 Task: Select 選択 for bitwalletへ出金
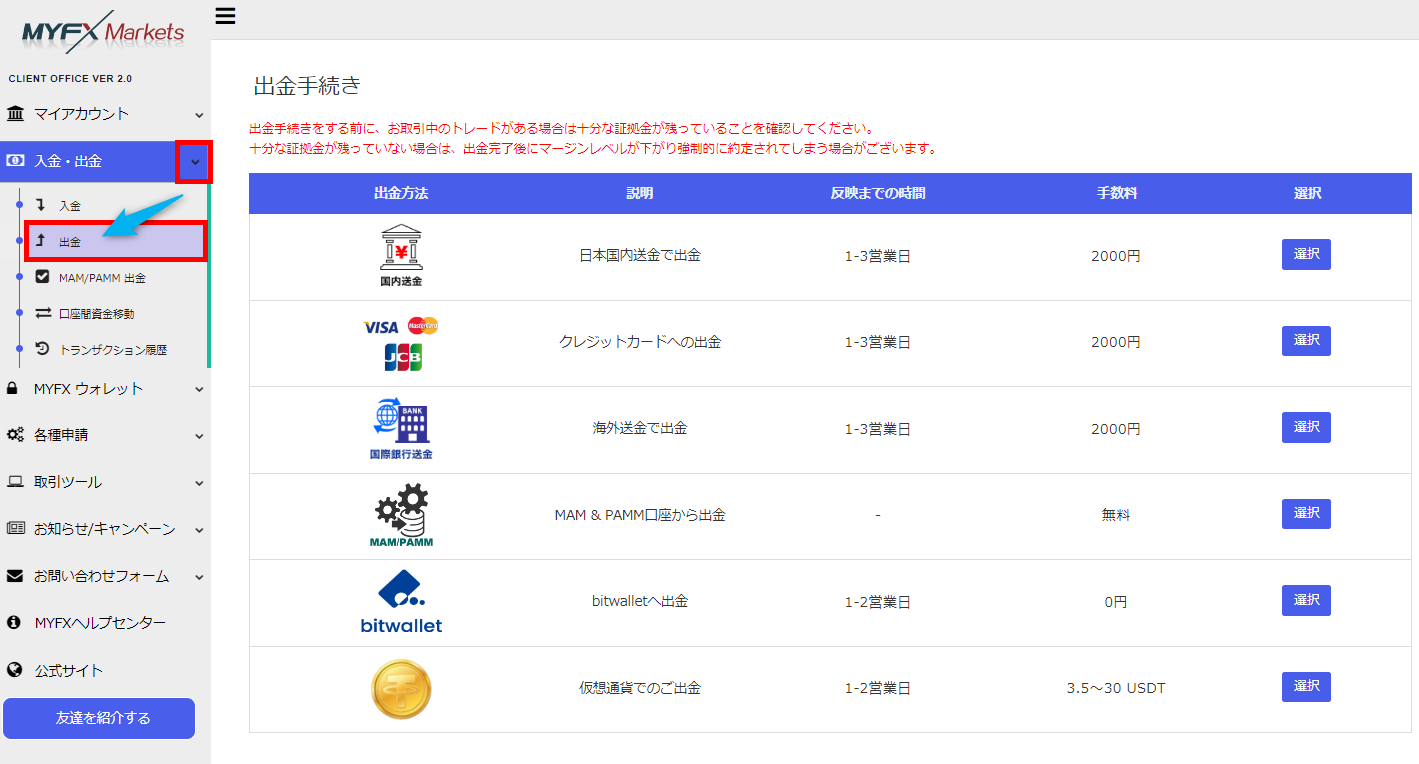tap(1306, 600)
